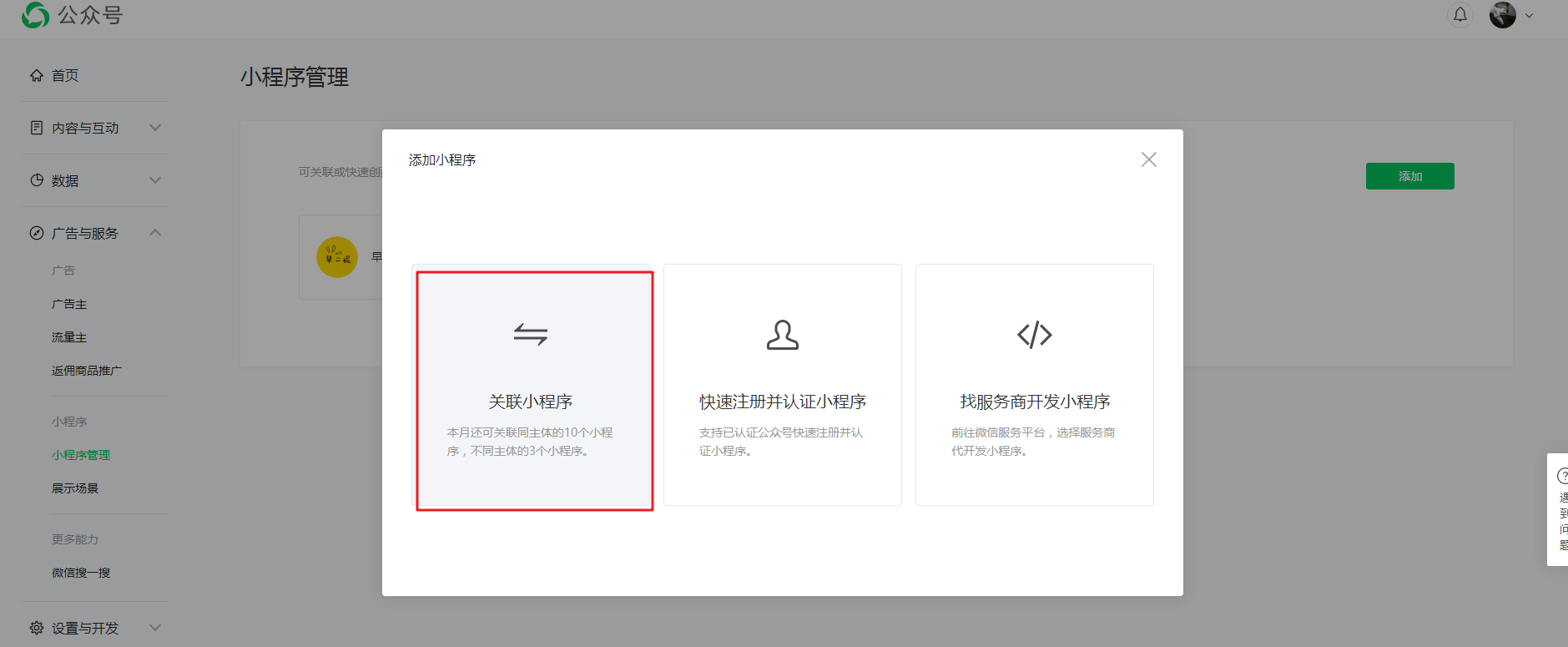Click the WeChat 公众号 logo
This screenshot has width=1568, height=647.
tap(35, 15)
